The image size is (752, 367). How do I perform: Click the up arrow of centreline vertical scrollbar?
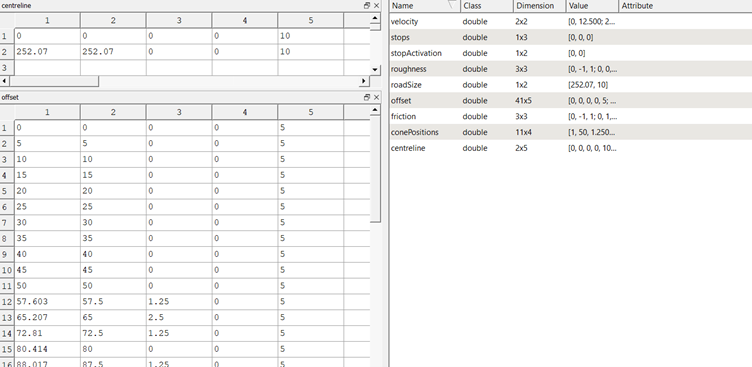point(376,19)
